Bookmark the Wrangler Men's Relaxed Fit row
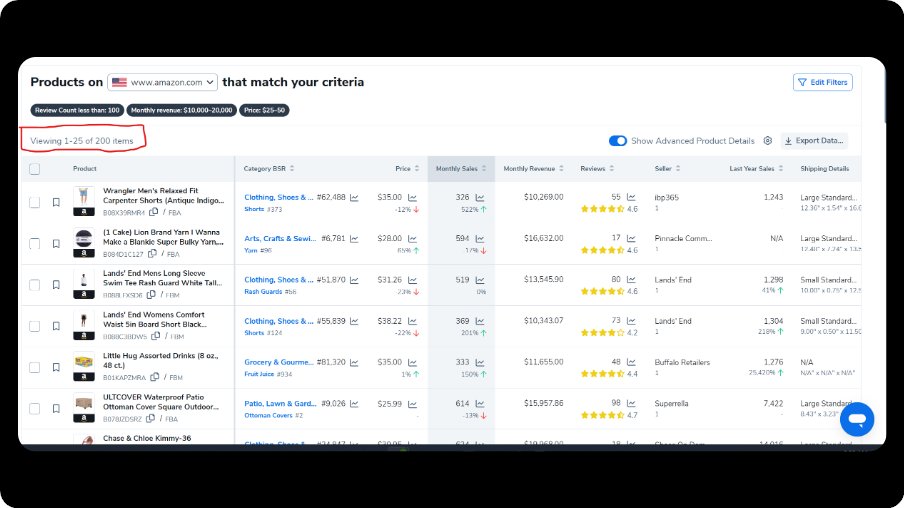 click(56, 202)
